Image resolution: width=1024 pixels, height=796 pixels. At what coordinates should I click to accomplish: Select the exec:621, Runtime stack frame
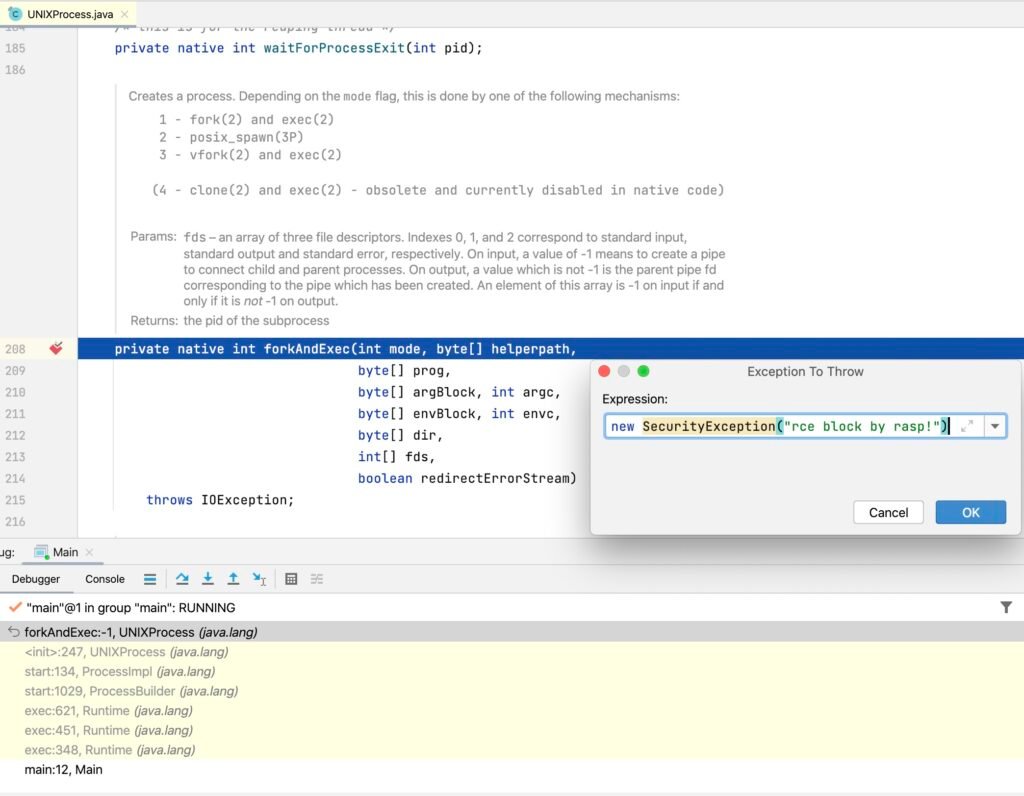tap(108, 711)
